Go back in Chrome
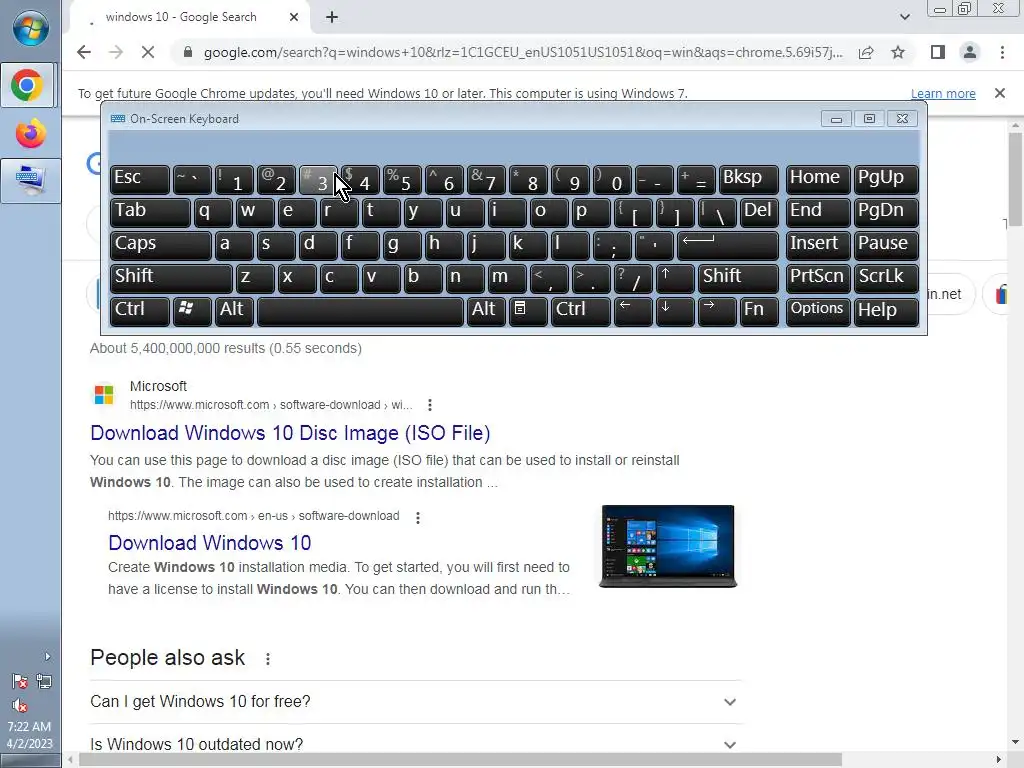 [84, 52]
